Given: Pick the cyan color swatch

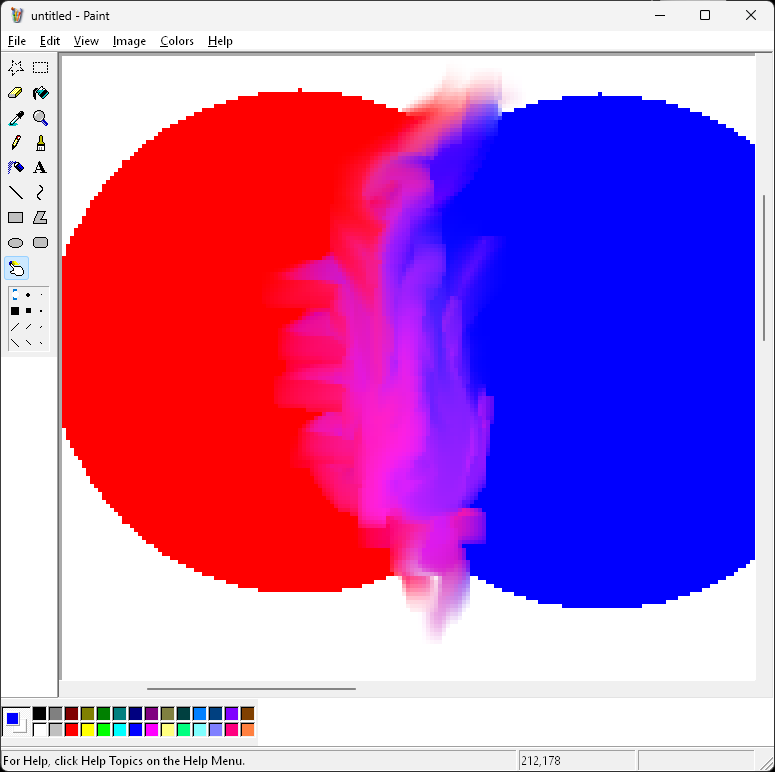Looking at the screenshot, I should 120,729.
